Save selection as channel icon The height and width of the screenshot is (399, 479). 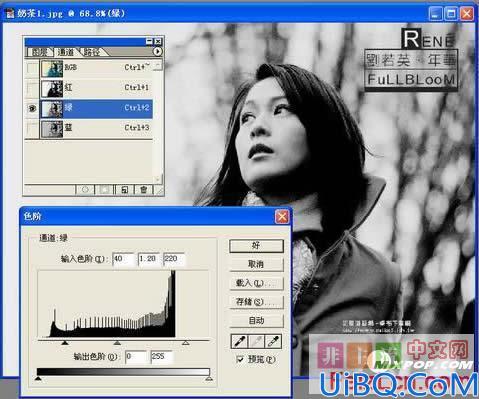105,190
